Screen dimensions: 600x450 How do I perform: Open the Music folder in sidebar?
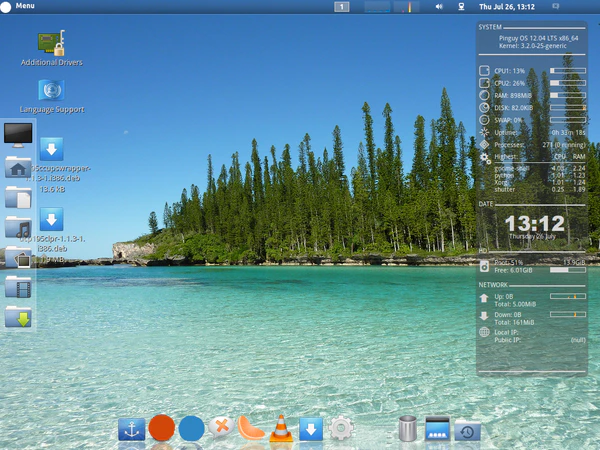click(x=18, y=227)
